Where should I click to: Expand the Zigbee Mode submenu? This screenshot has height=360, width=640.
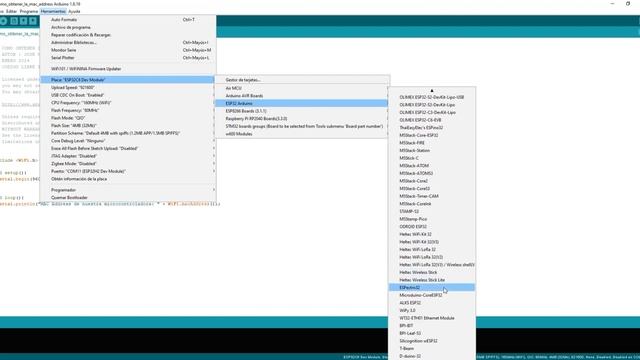click(x=127, y=164)
